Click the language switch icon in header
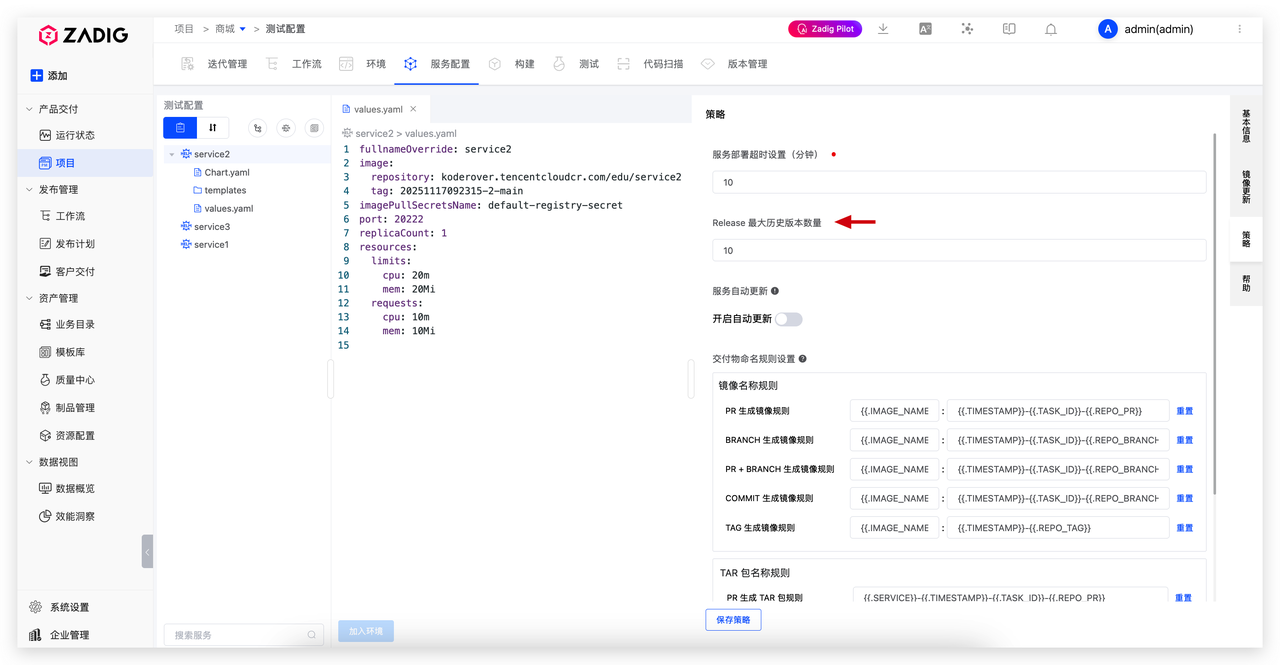The height and width of the screenshot is (665, 1280). pyautogui.click(x=925, y=29)
